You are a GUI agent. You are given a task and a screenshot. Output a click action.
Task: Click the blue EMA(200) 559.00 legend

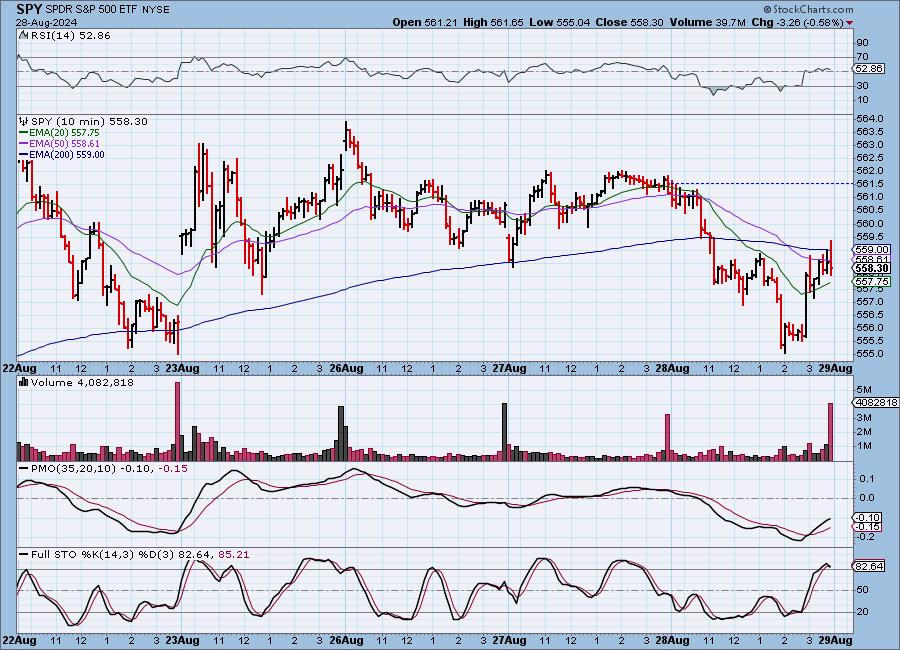click(x=67, y=154)
